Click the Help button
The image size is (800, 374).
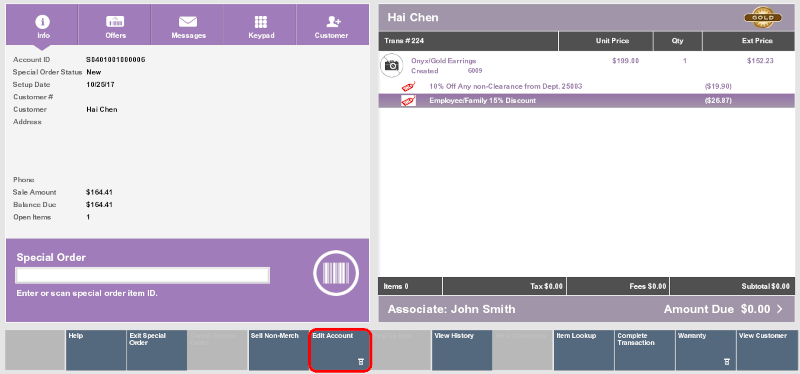point(96,350)
